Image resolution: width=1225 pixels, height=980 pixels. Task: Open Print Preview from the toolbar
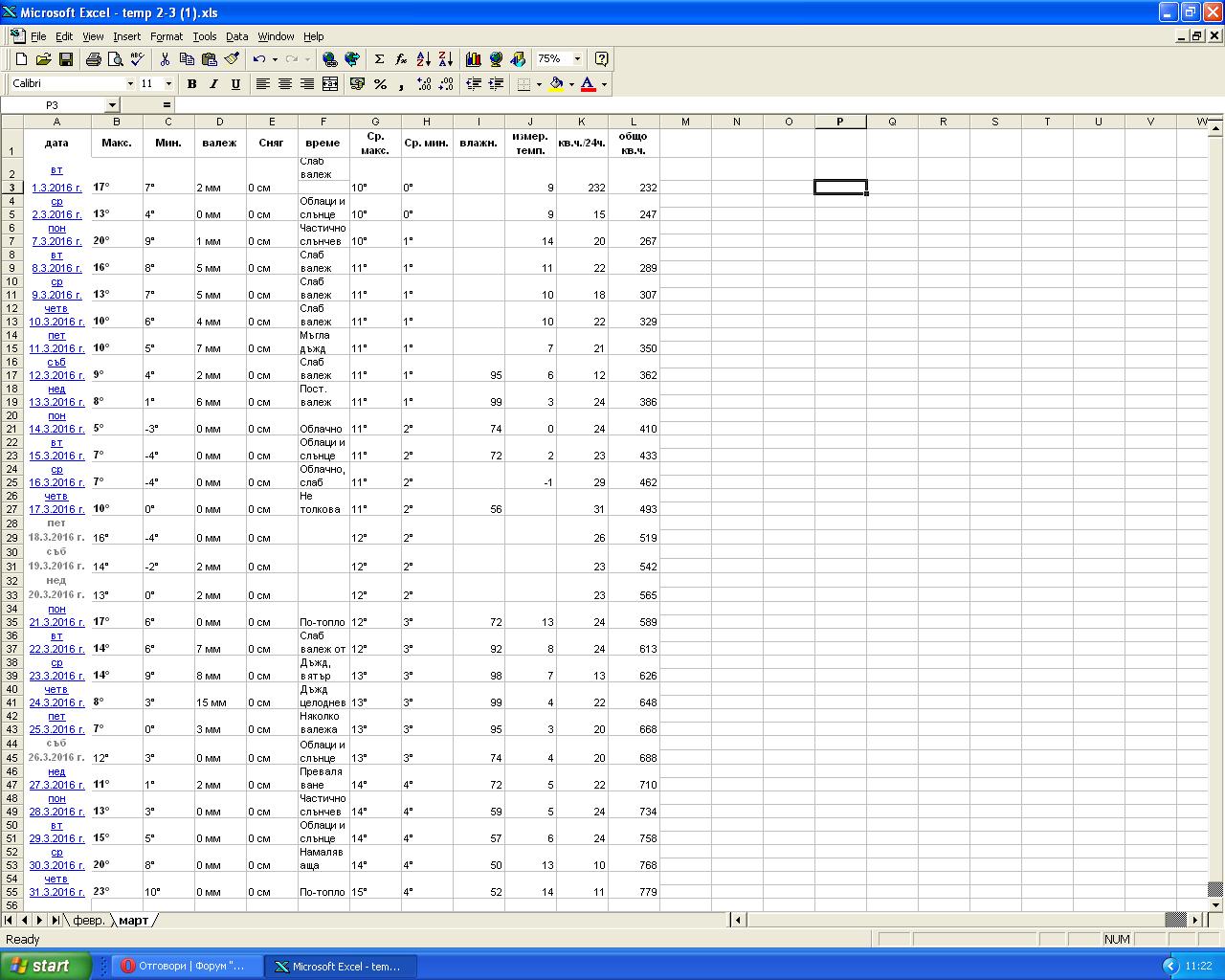click(116, 59)
